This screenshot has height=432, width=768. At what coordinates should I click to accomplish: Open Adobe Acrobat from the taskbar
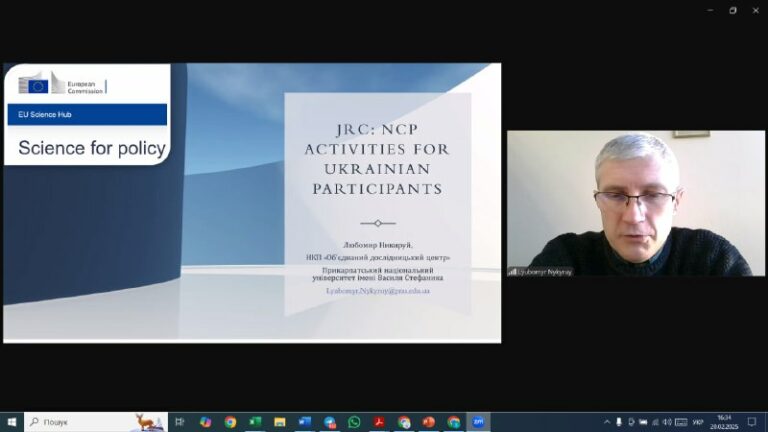pos(379,422)
